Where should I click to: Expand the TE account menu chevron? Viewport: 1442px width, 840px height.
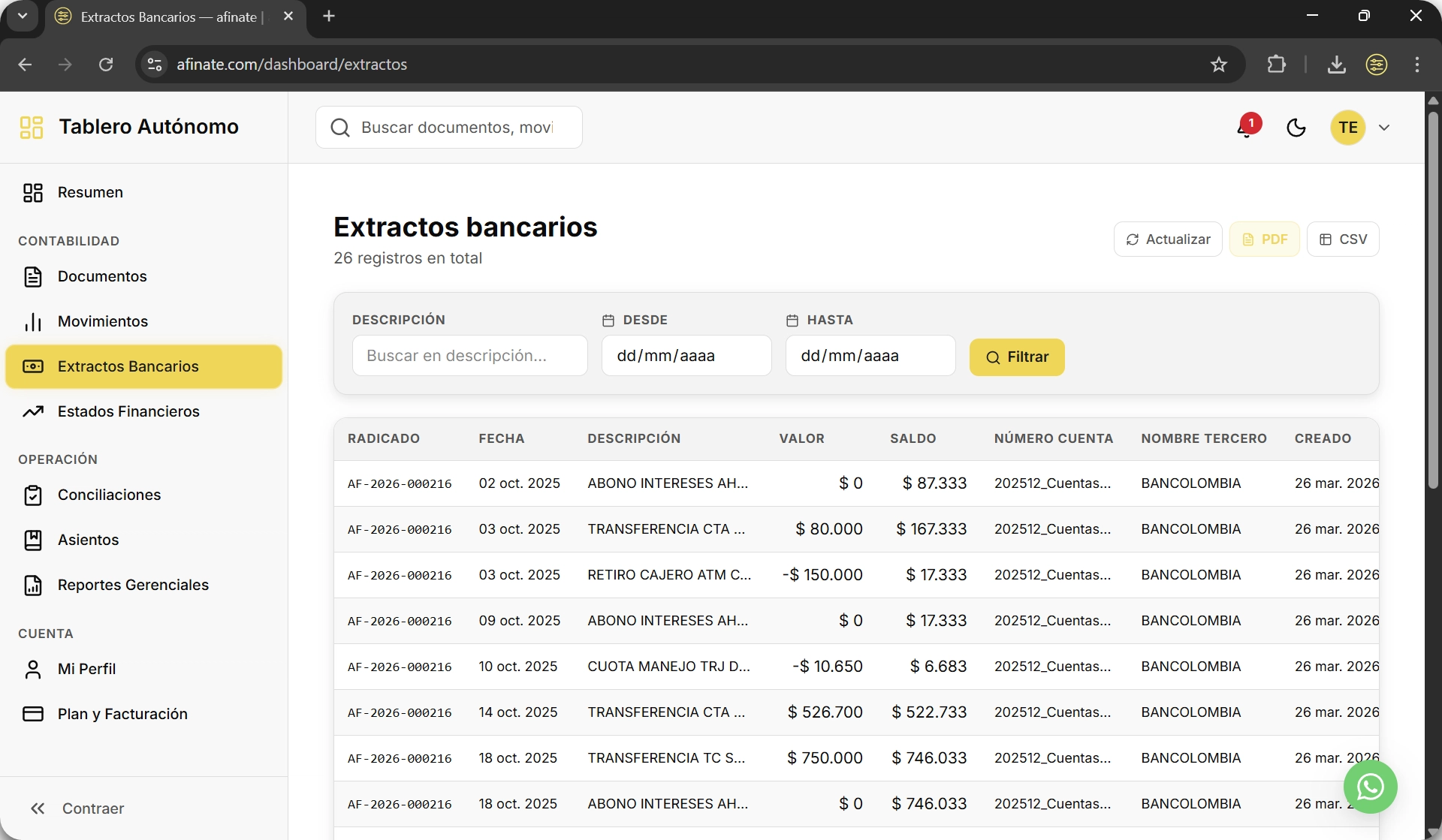click(x=1386, y=128)
